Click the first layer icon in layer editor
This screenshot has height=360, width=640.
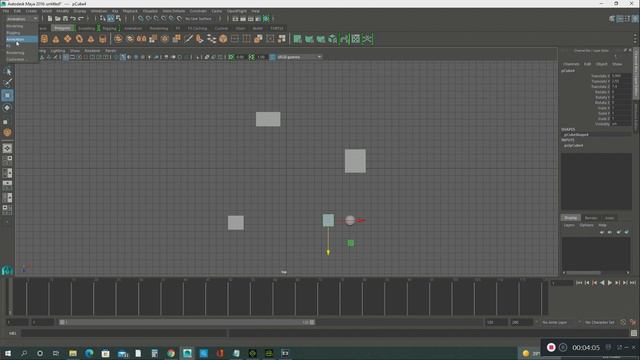(602, 232)
